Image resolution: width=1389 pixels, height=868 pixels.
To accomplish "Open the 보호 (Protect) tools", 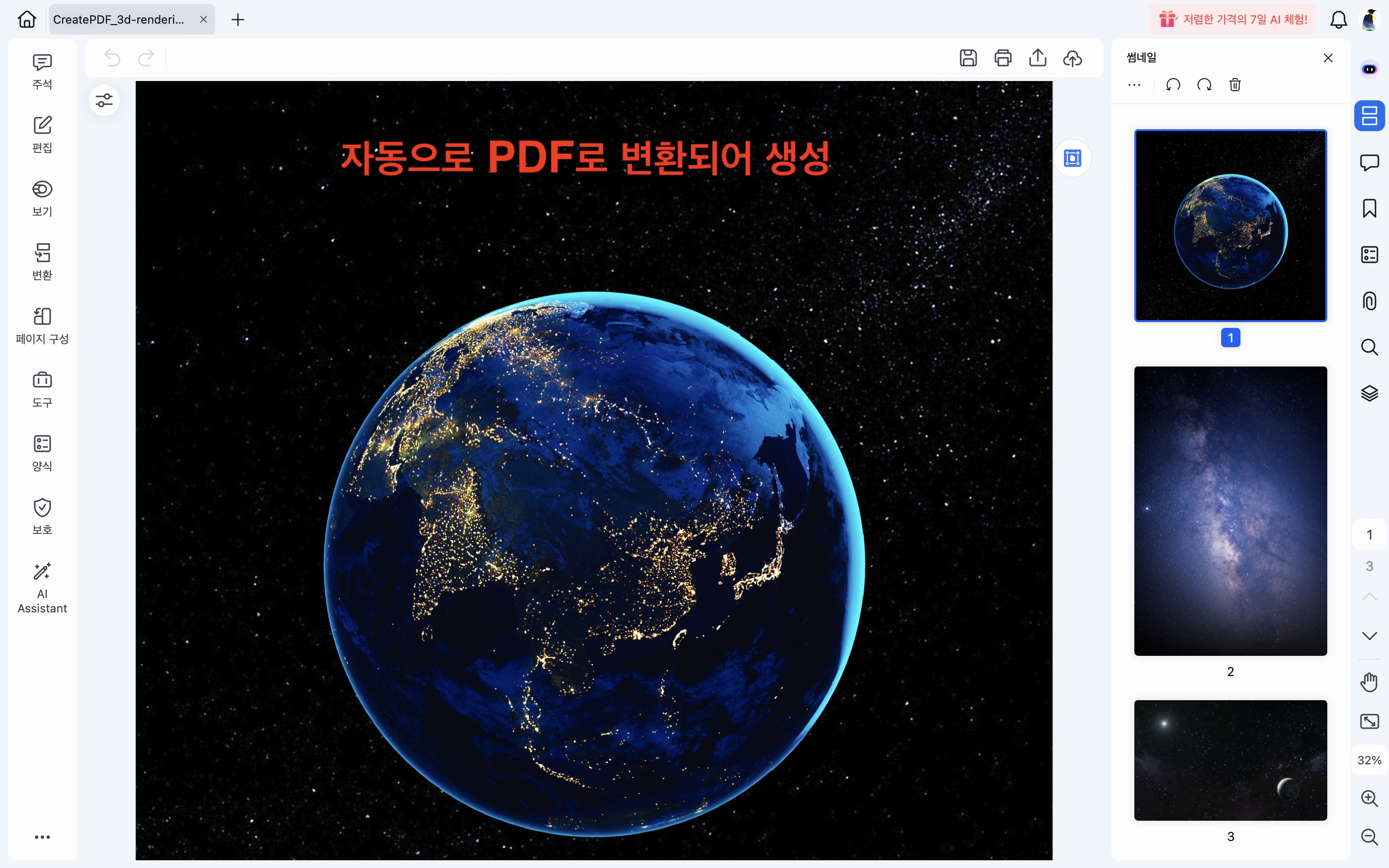I will tap(42, 515).
